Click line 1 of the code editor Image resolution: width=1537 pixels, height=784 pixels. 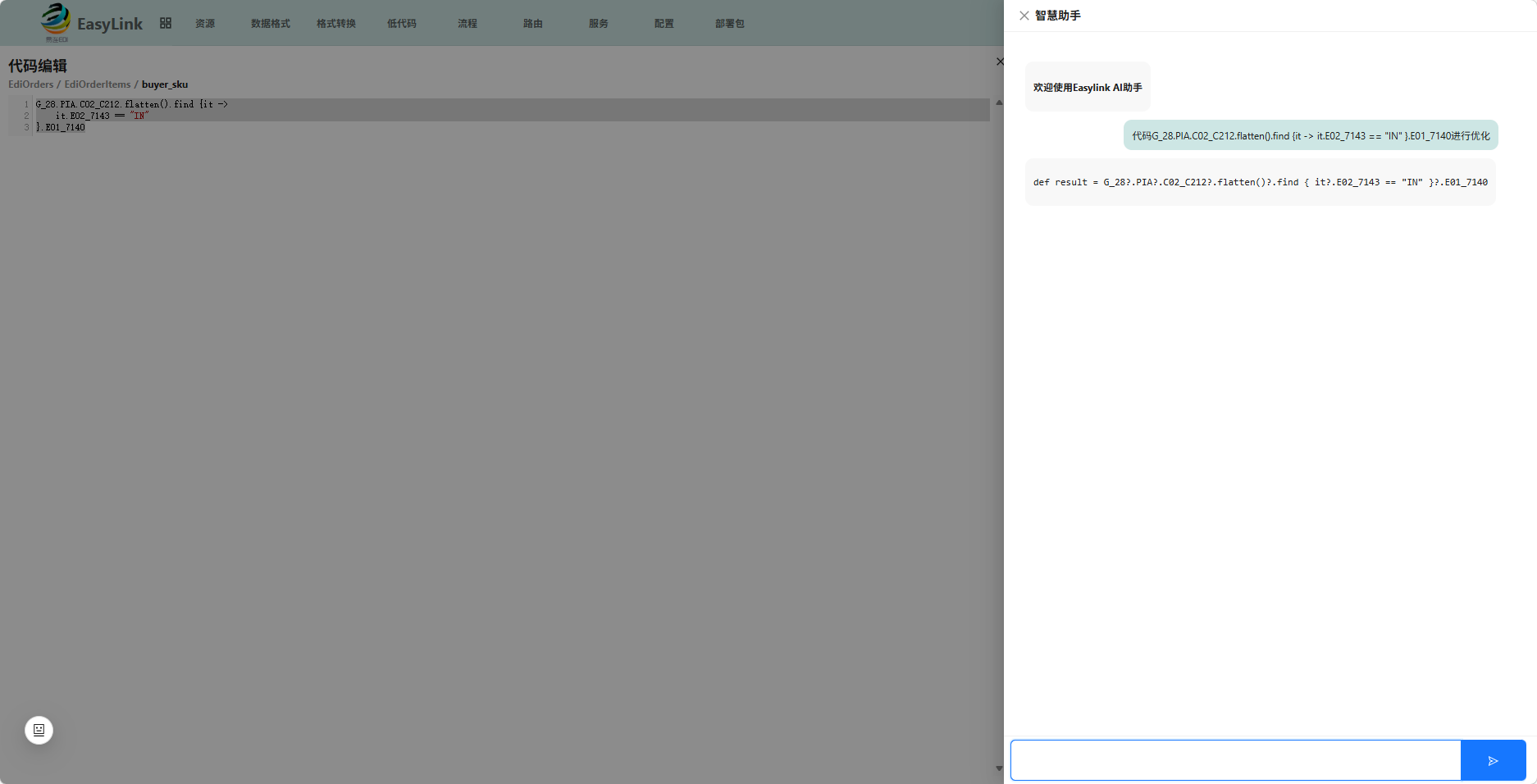(x=512, y=104)
